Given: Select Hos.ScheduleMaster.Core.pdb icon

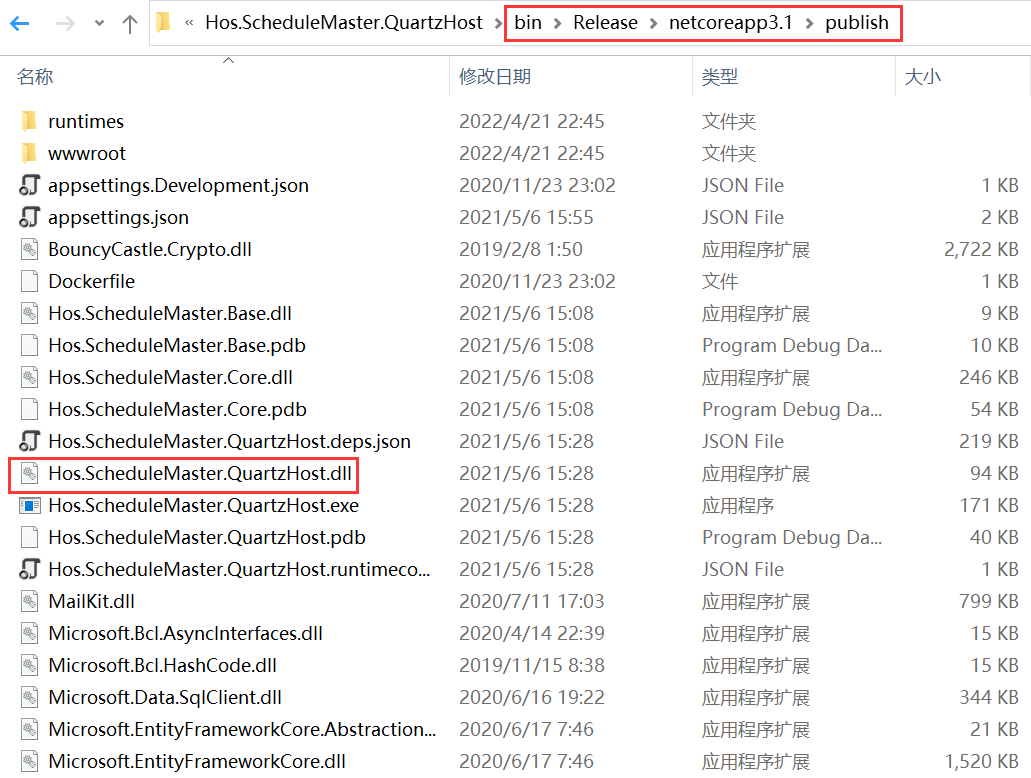Looking at the screenshot, I should pos(30,409).
